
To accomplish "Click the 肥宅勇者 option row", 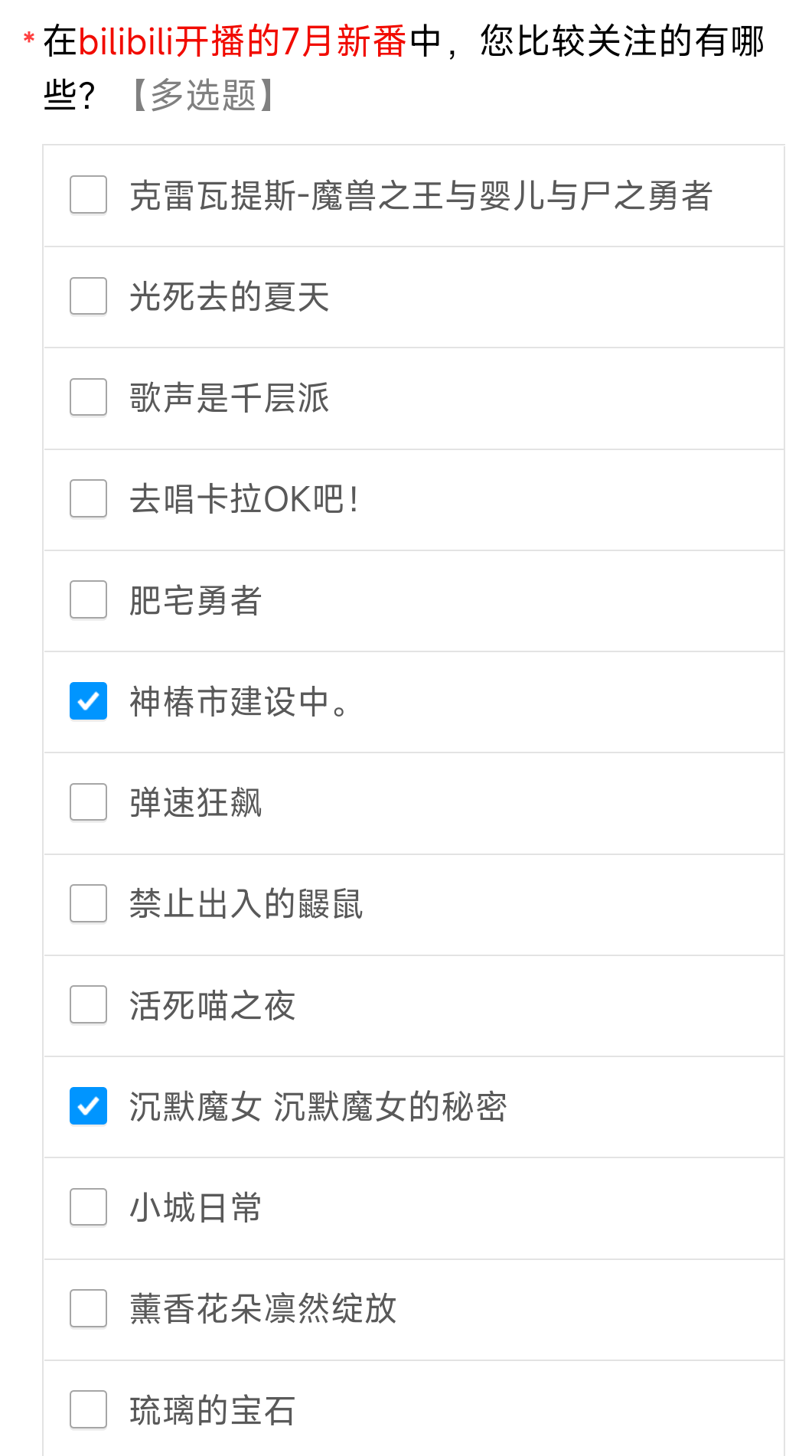I will [413, 601].
